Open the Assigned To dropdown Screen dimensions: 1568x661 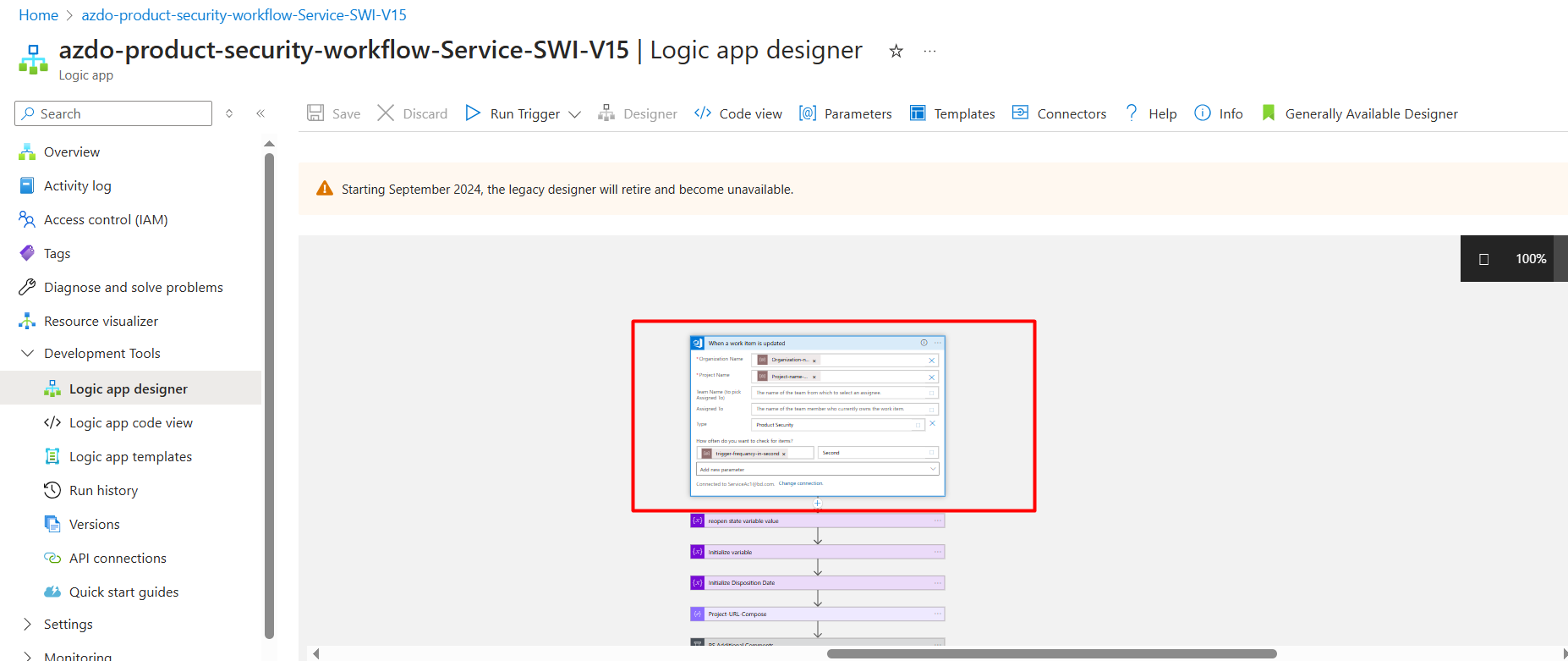point(932,410)
